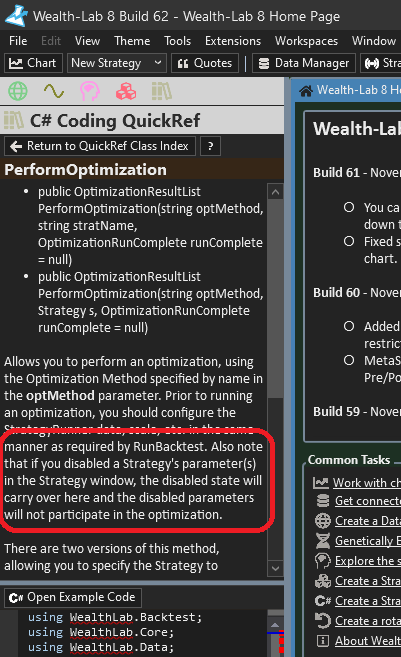Return to QuickRef Class Index
The image size is (401, 657).
(100, 146)
